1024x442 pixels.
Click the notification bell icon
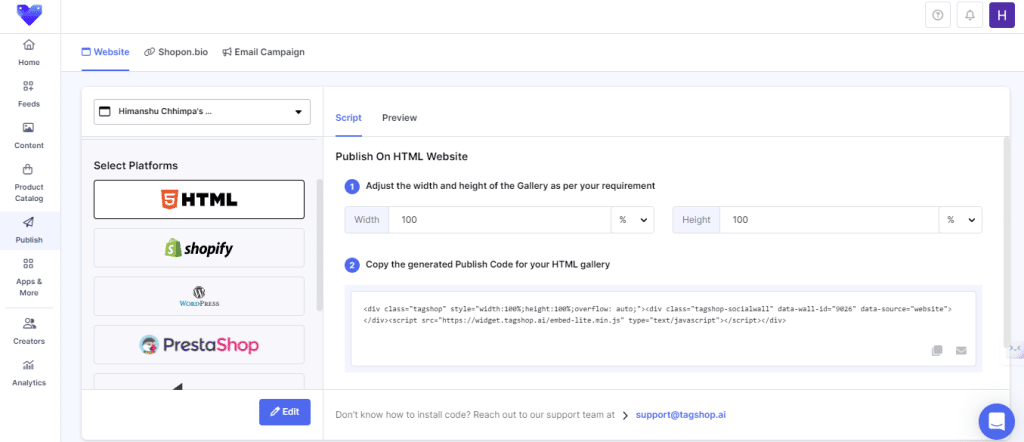(x=968, y=15)
